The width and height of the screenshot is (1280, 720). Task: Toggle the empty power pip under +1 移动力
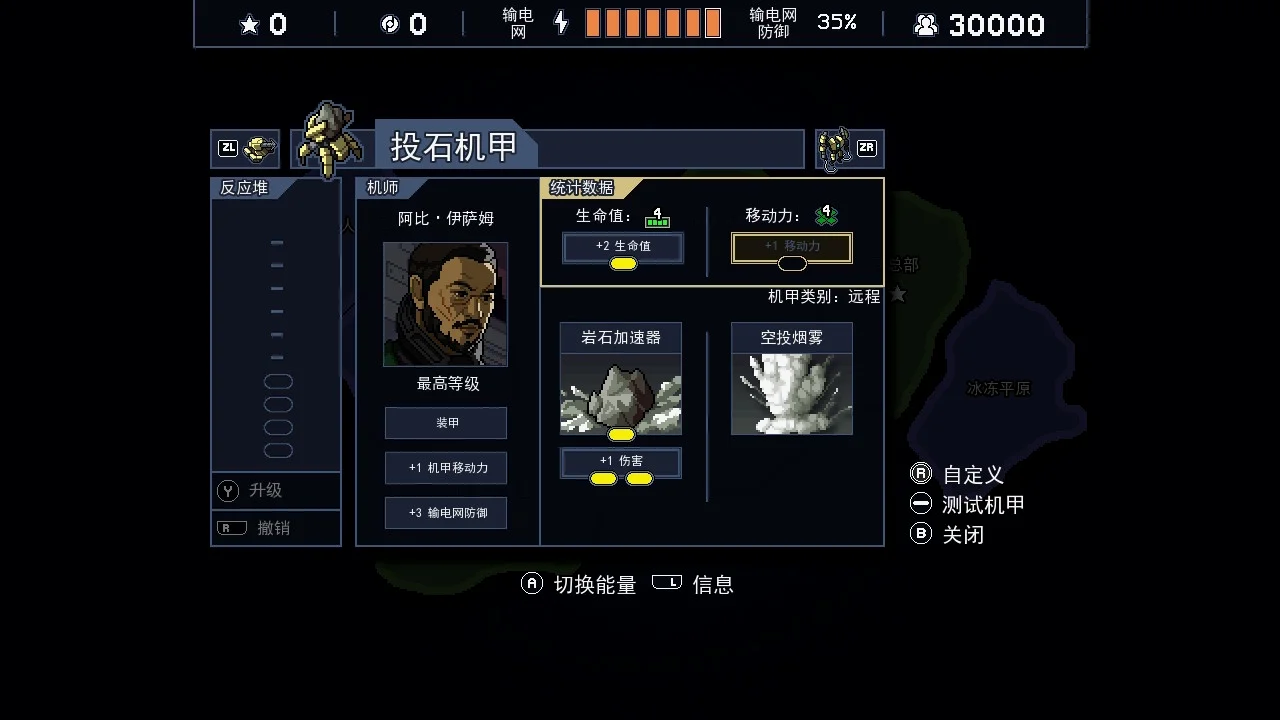click(792, 264)
